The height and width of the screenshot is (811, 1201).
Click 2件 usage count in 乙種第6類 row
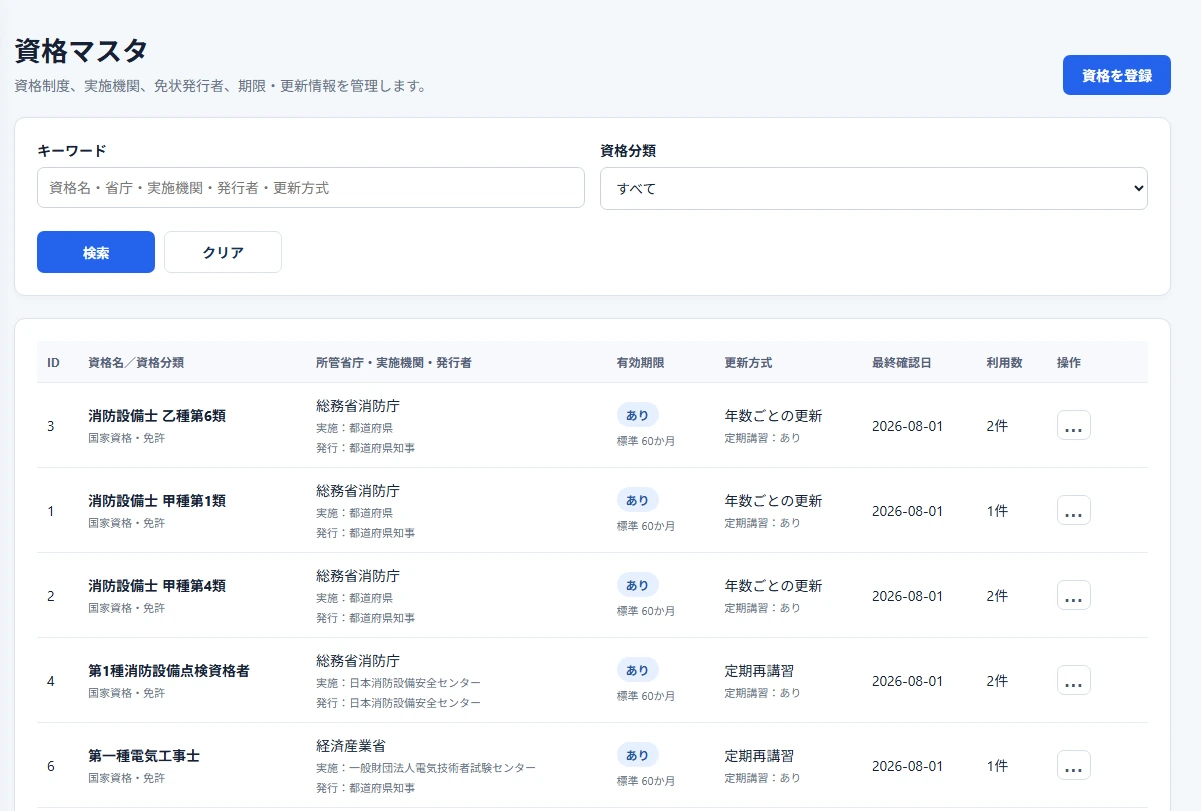point(997,426)
